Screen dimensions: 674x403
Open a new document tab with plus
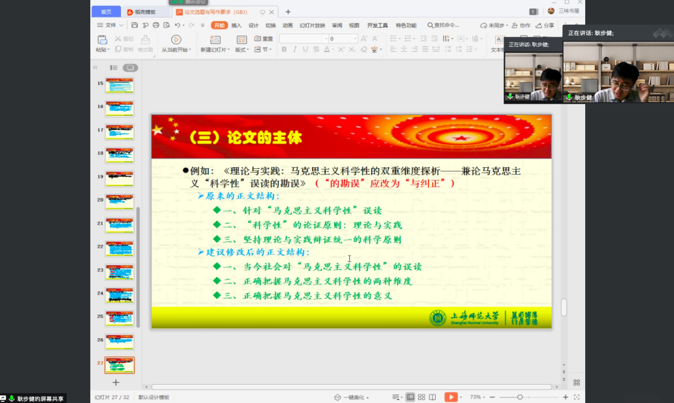tap(288, 12)
